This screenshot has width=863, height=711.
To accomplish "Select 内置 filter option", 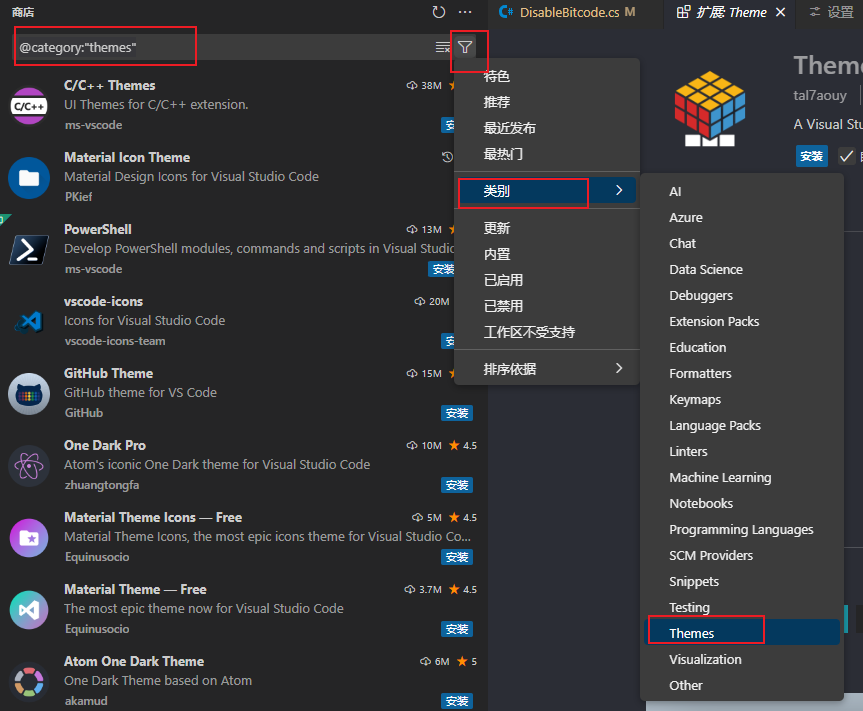I will click(x=548, y=254).
